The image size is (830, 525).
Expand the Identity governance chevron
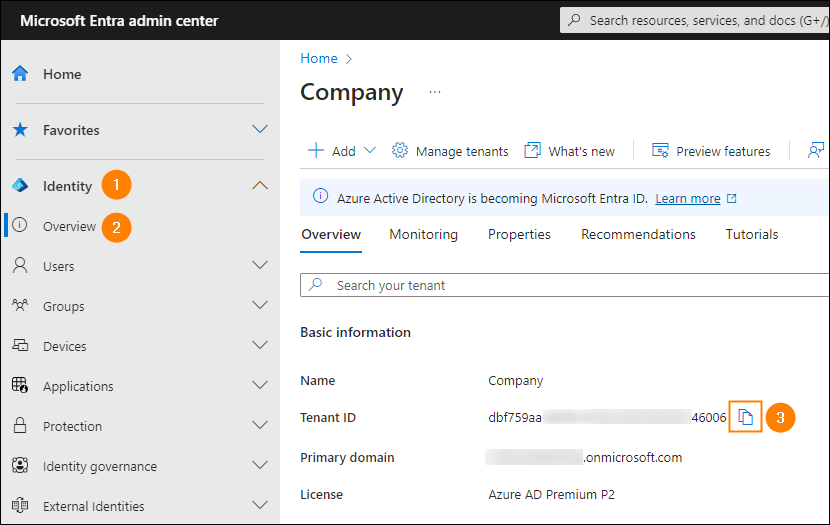point(260,465)
